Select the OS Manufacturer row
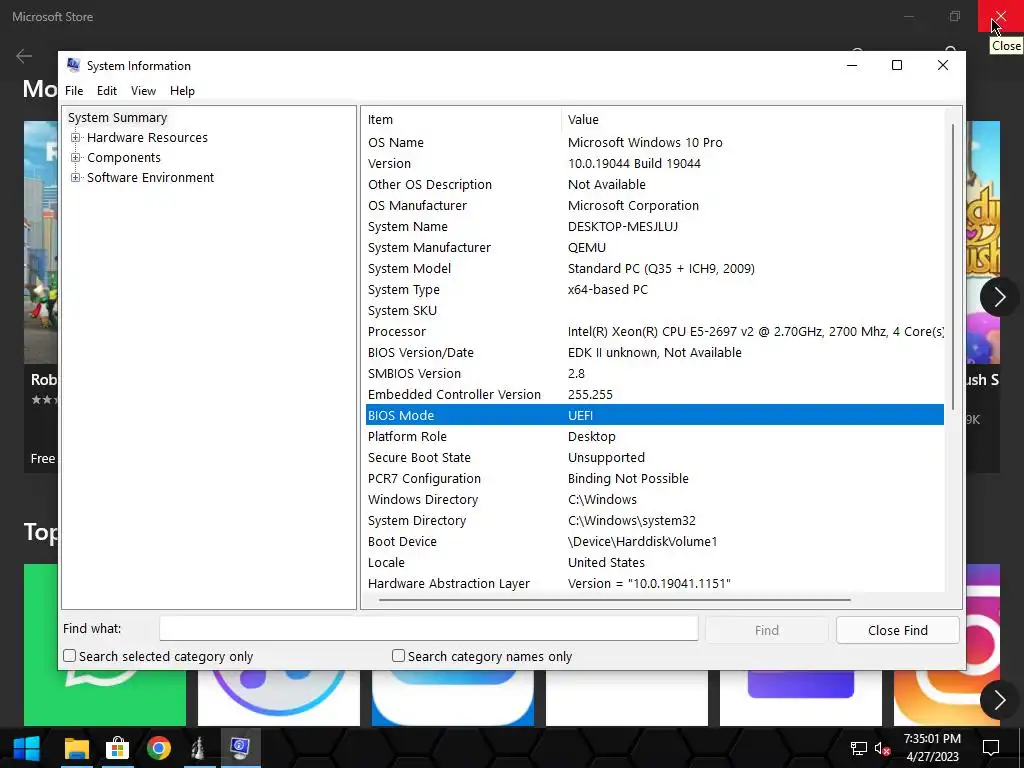This screenshot has width=1024, height=768. pos(654,205)
